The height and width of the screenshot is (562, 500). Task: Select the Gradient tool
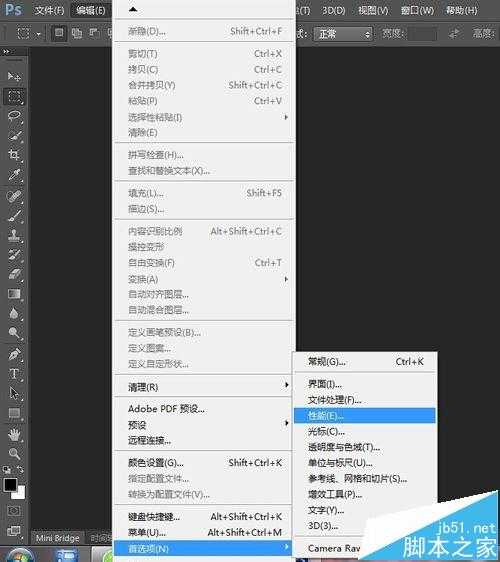tap(14, 294)
